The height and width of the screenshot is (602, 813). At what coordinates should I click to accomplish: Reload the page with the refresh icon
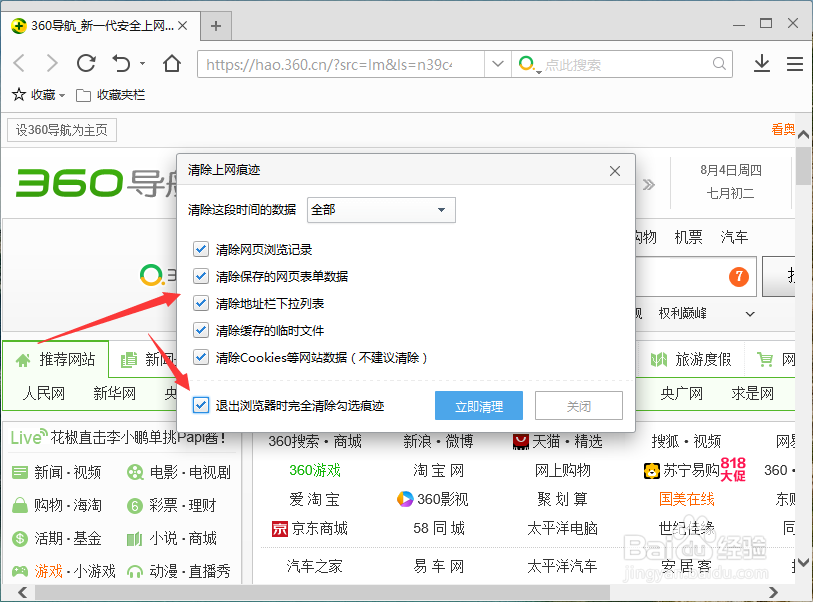click(x=86, y=63)
